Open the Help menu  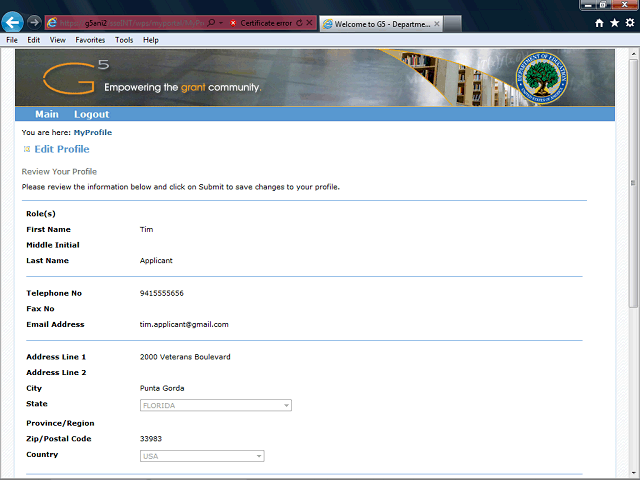[x=151, y=40]
